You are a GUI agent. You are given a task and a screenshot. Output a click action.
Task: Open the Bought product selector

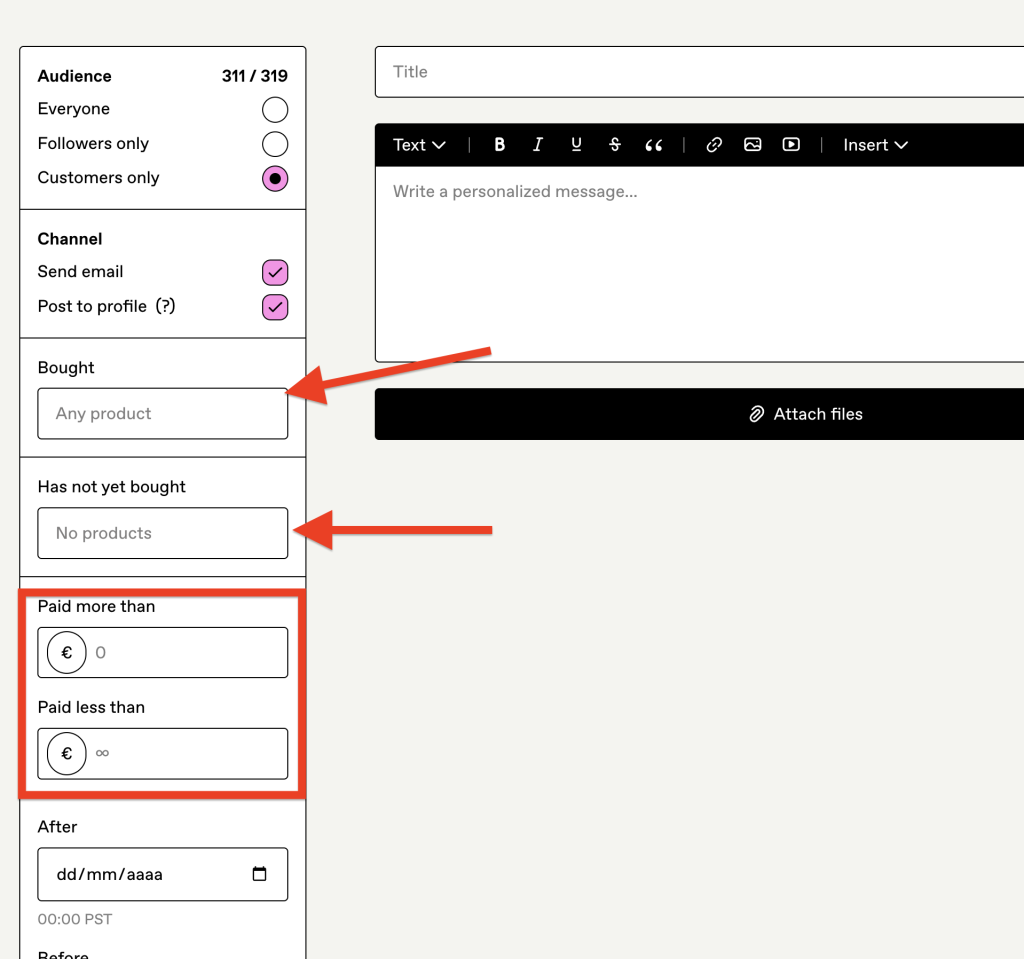162,414
